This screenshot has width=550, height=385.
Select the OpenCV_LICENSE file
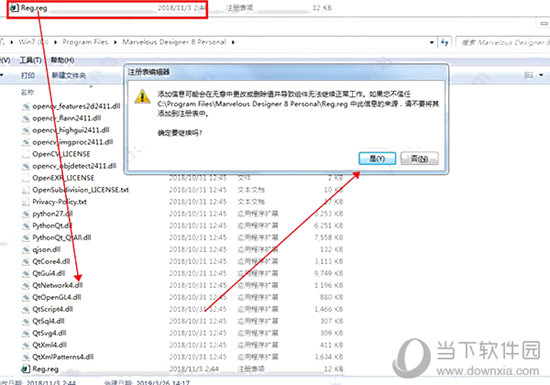point(61,154)
